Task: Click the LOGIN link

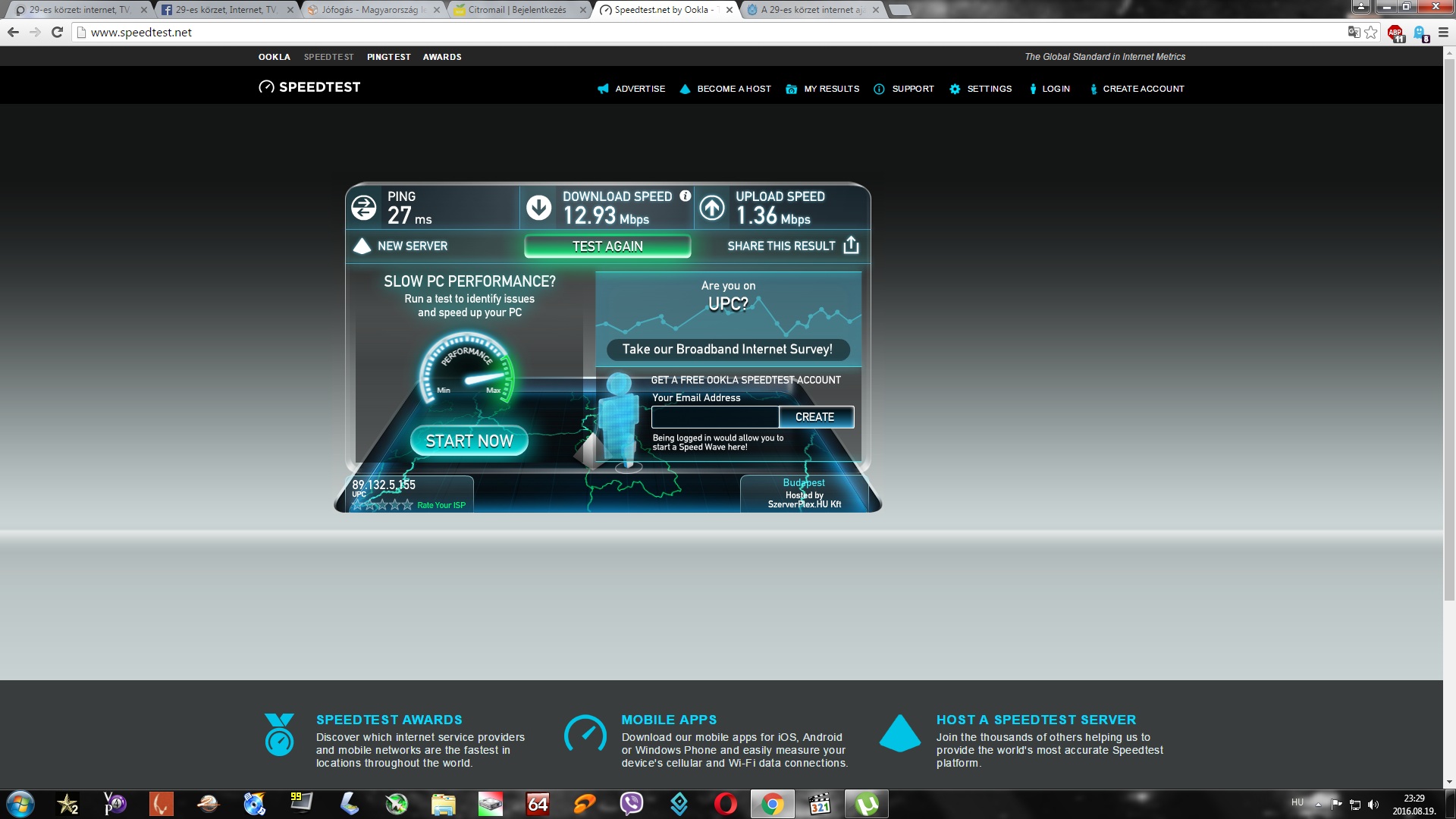Action: pos(1050,89)
